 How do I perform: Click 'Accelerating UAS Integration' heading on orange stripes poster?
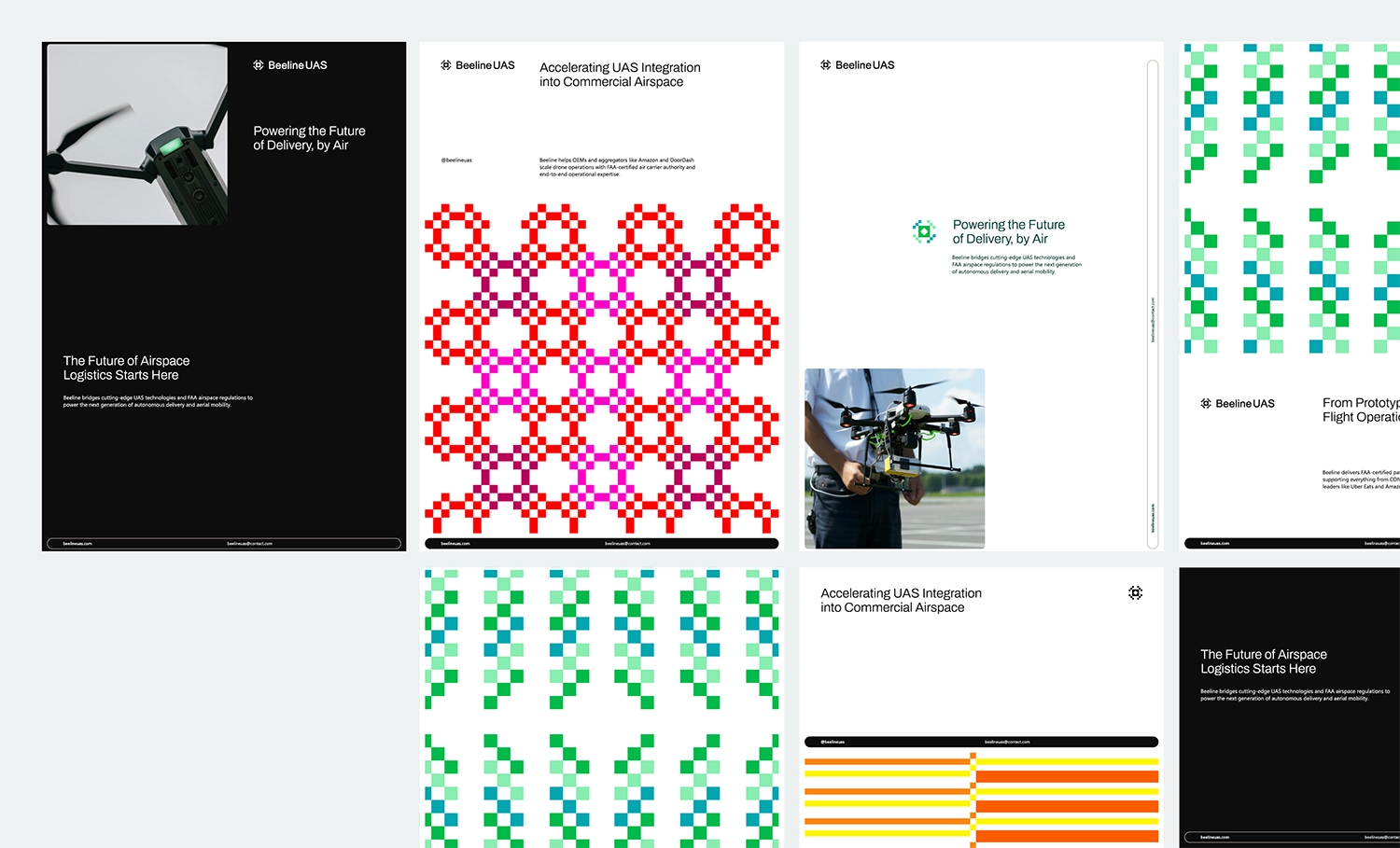pyautogui.click(x=901, y=600)
